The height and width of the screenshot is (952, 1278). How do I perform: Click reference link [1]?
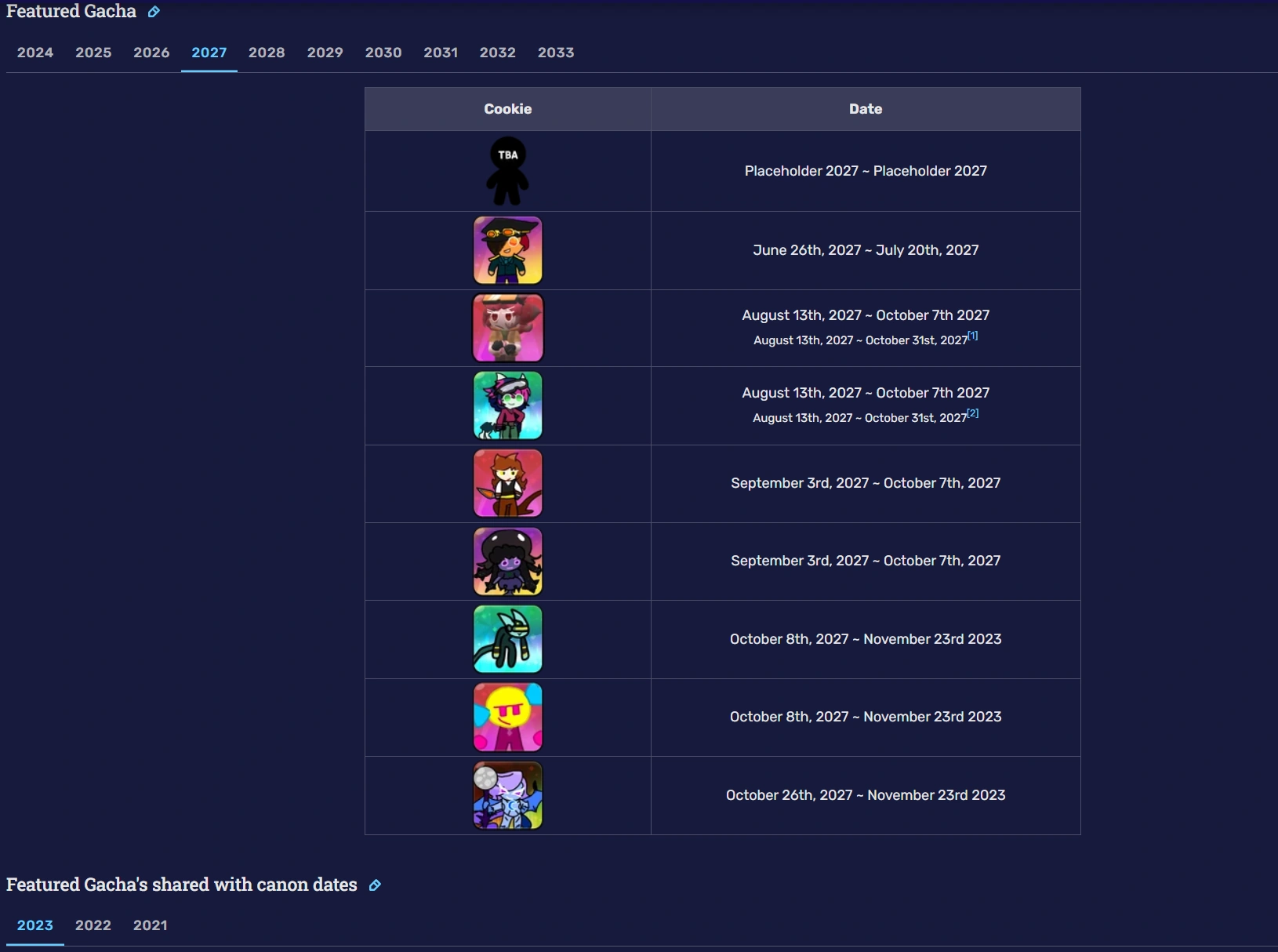pyautogui.click(x=973, y=336)
